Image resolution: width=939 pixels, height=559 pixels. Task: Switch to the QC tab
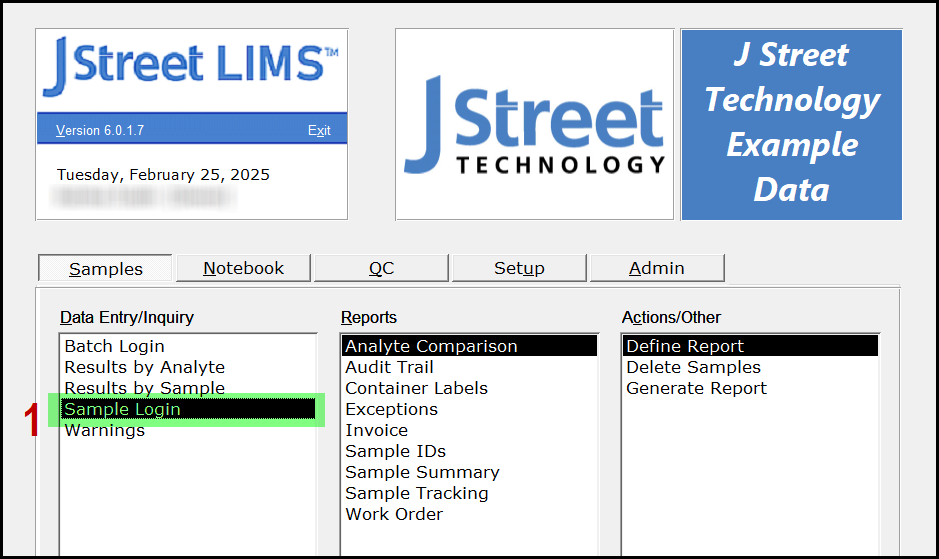point(381,268)
